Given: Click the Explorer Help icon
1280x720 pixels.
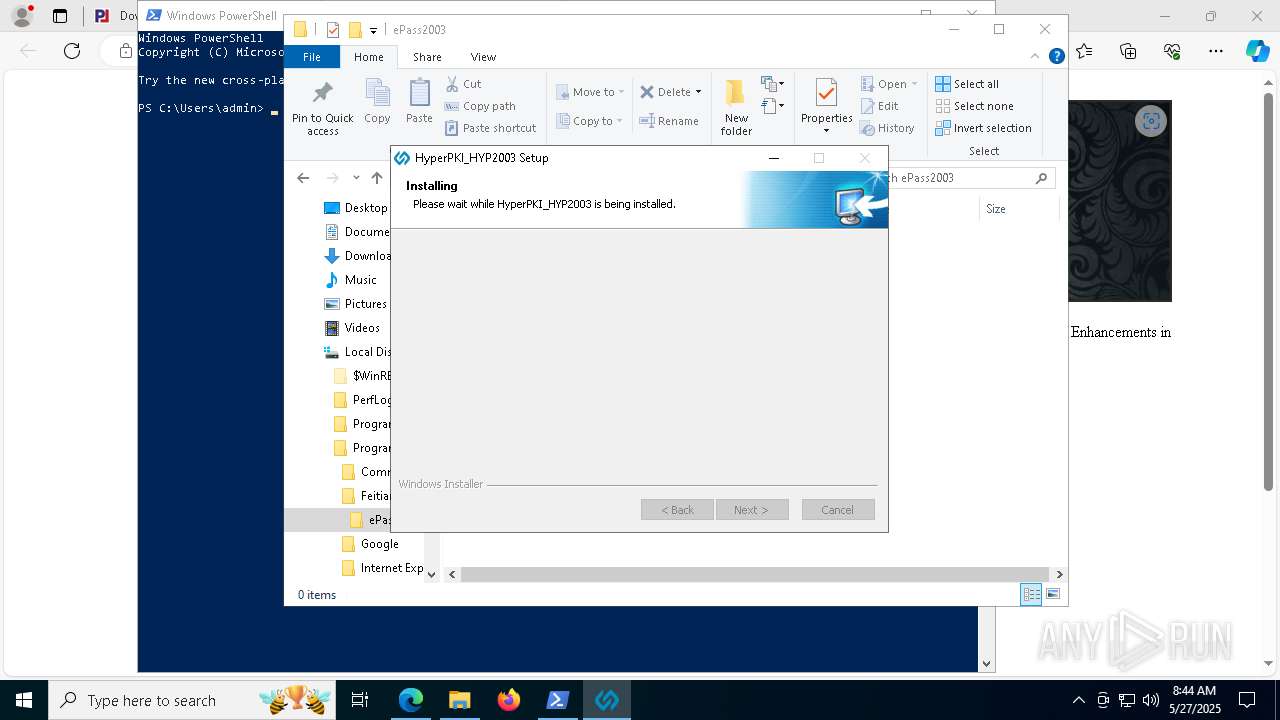Looking at the screenshot, I should (x=1056, y=57).
